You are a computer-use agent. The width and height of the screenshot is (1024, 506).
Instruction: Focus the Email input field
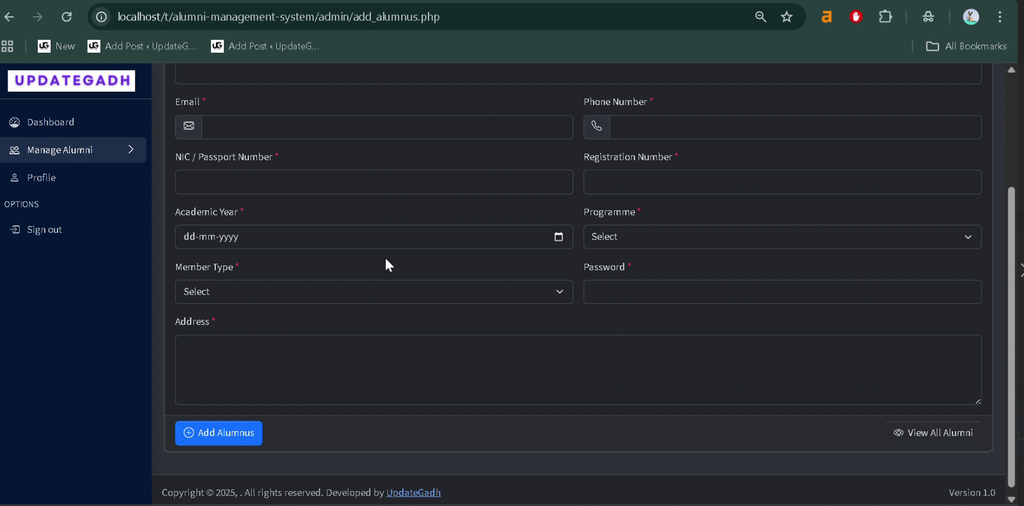tap(387, 127)
